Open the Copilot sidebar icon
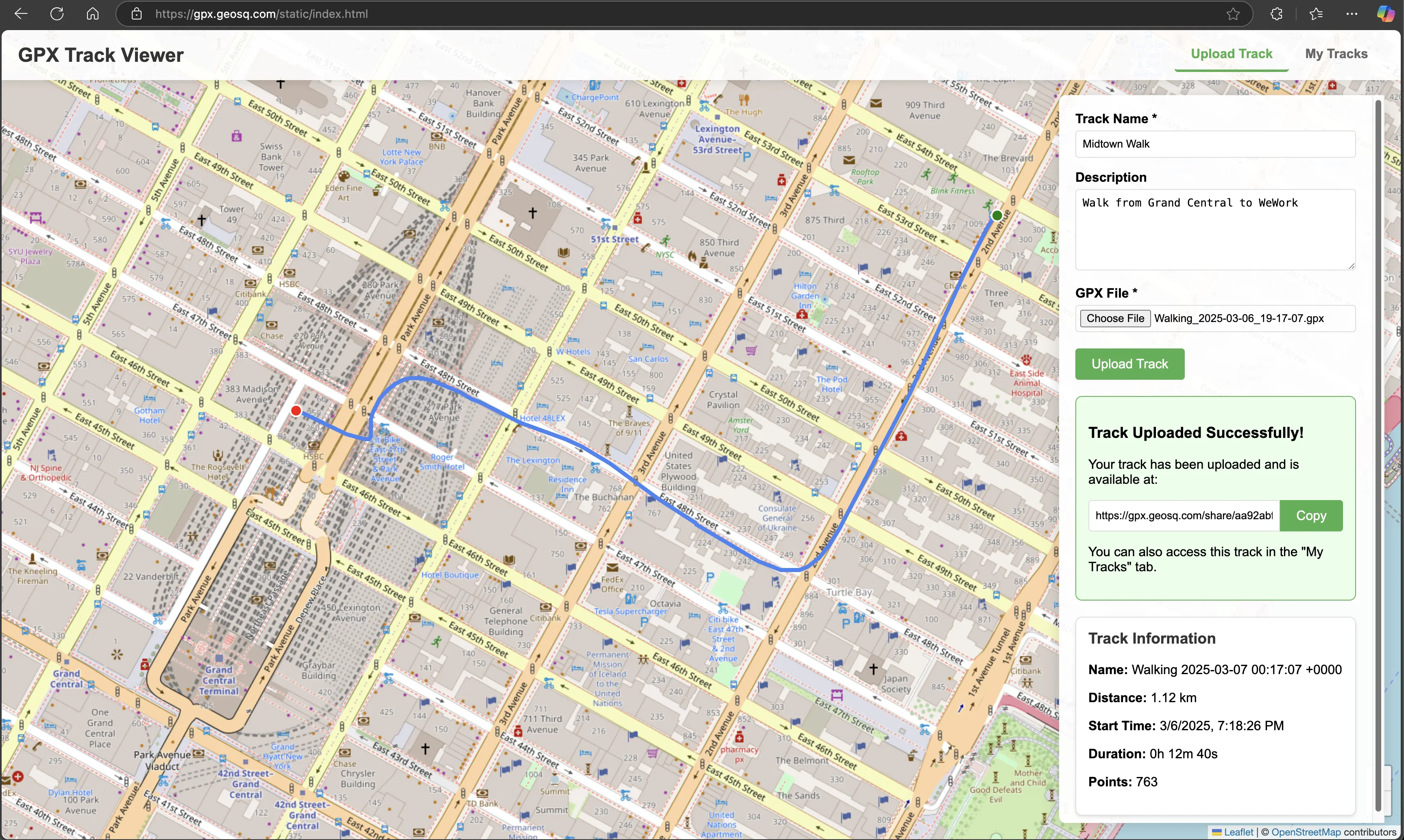 (x=1385, y=13)
